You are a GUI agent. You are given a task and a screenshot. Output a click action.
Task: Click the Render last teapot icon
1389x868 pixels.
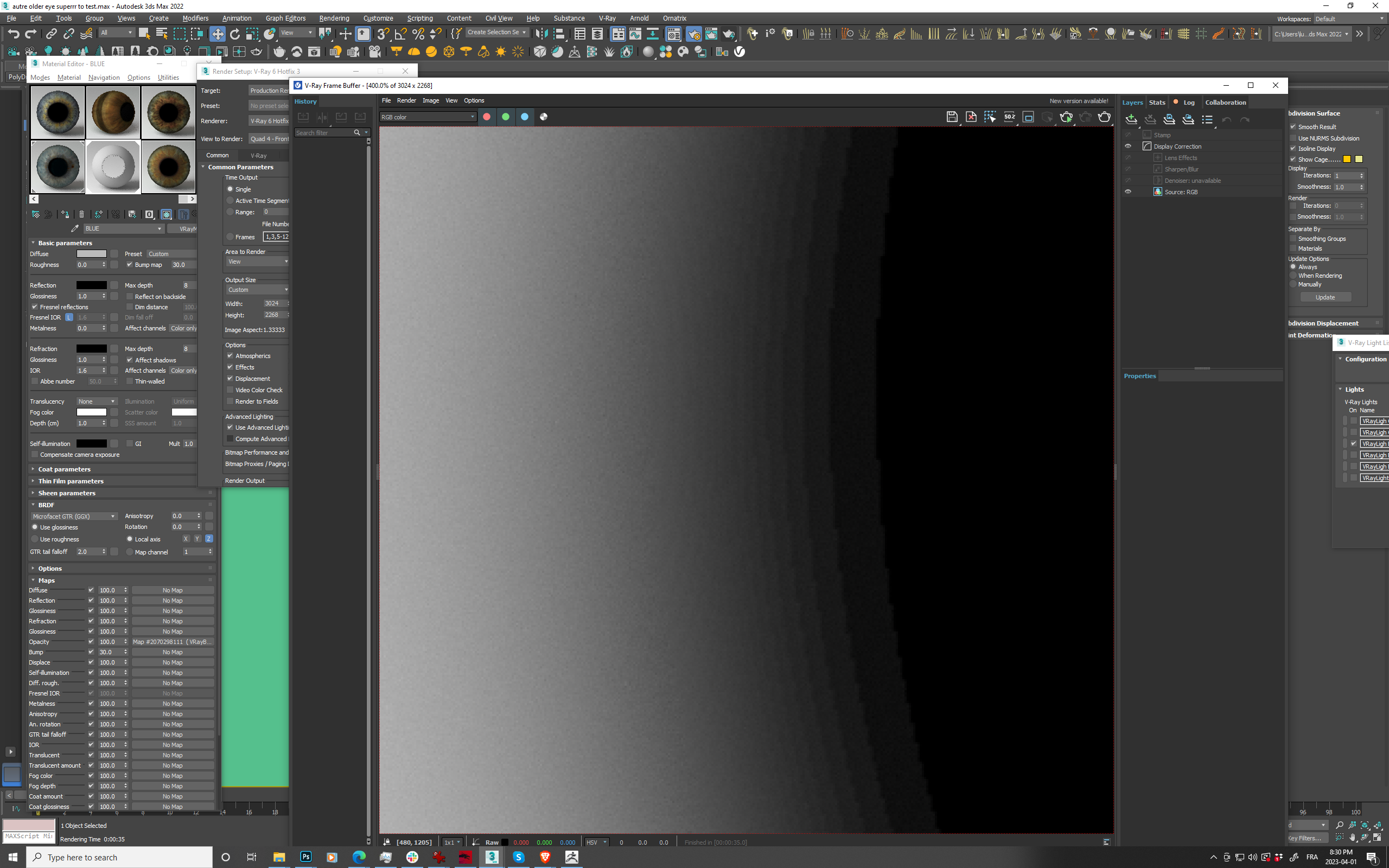(1104, 117)
